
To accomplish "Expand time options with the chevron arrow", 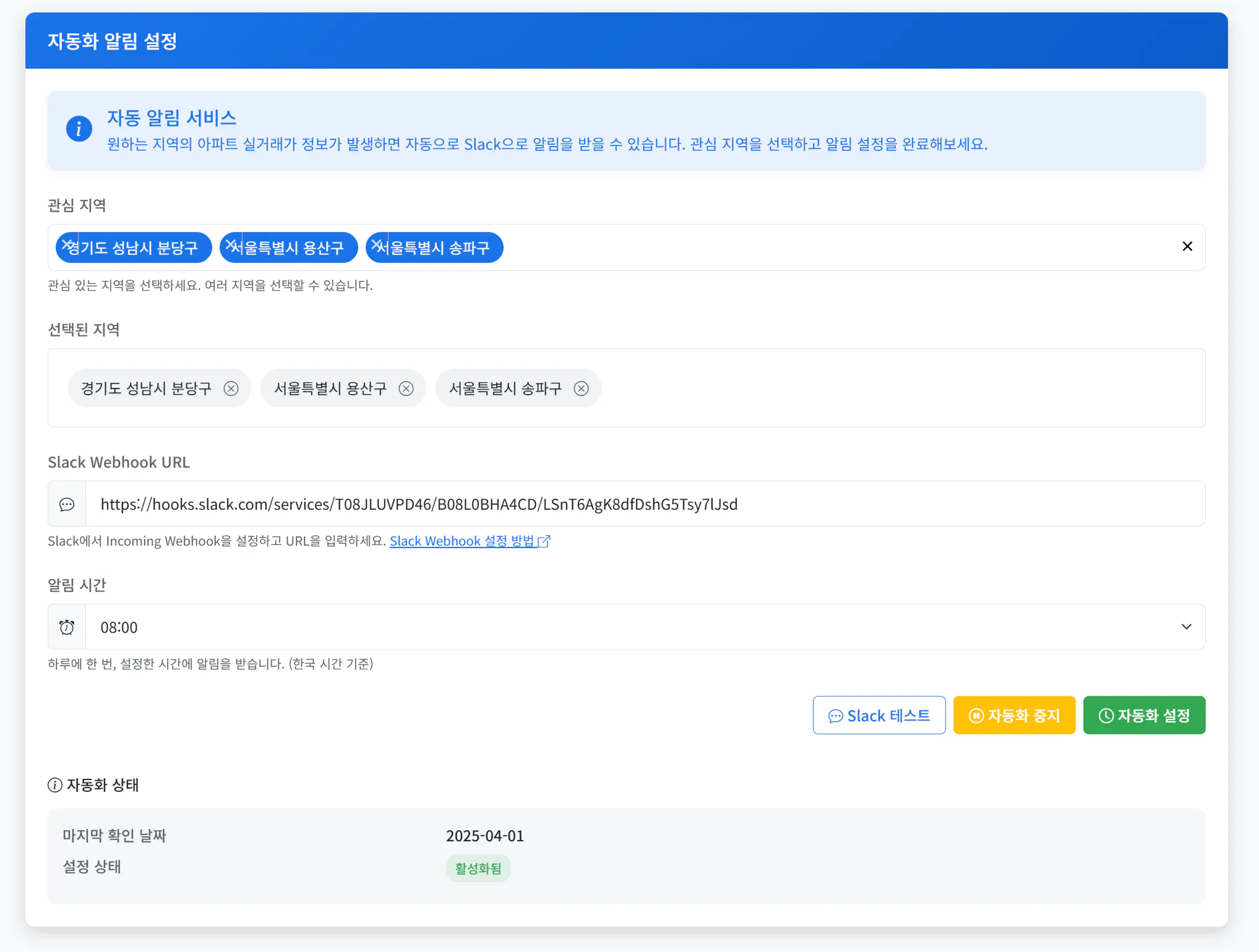I will (1186, 627).
